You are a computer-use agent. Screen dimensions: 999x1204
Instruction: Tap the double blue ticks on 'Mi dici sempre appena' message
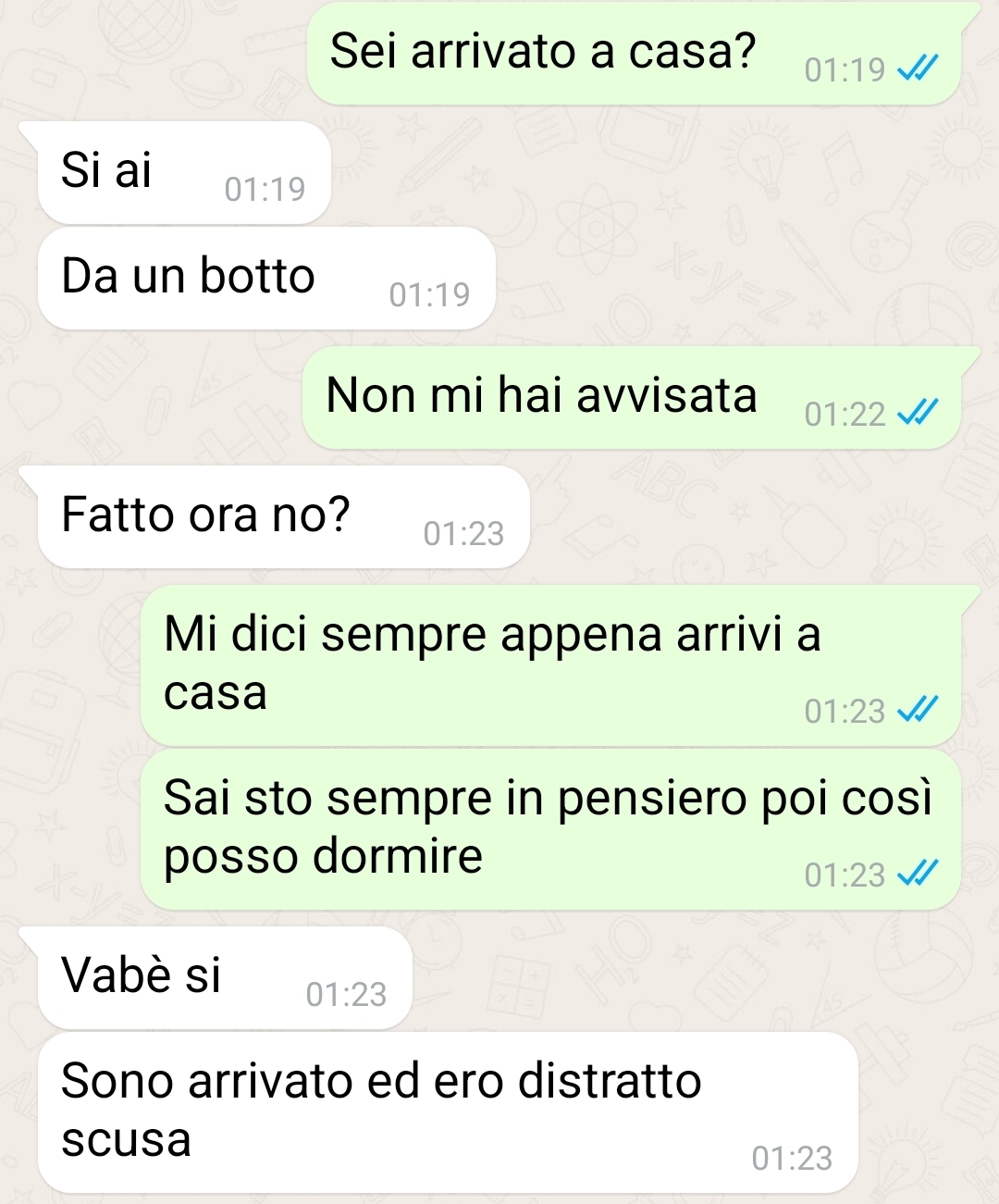(919, 710)
